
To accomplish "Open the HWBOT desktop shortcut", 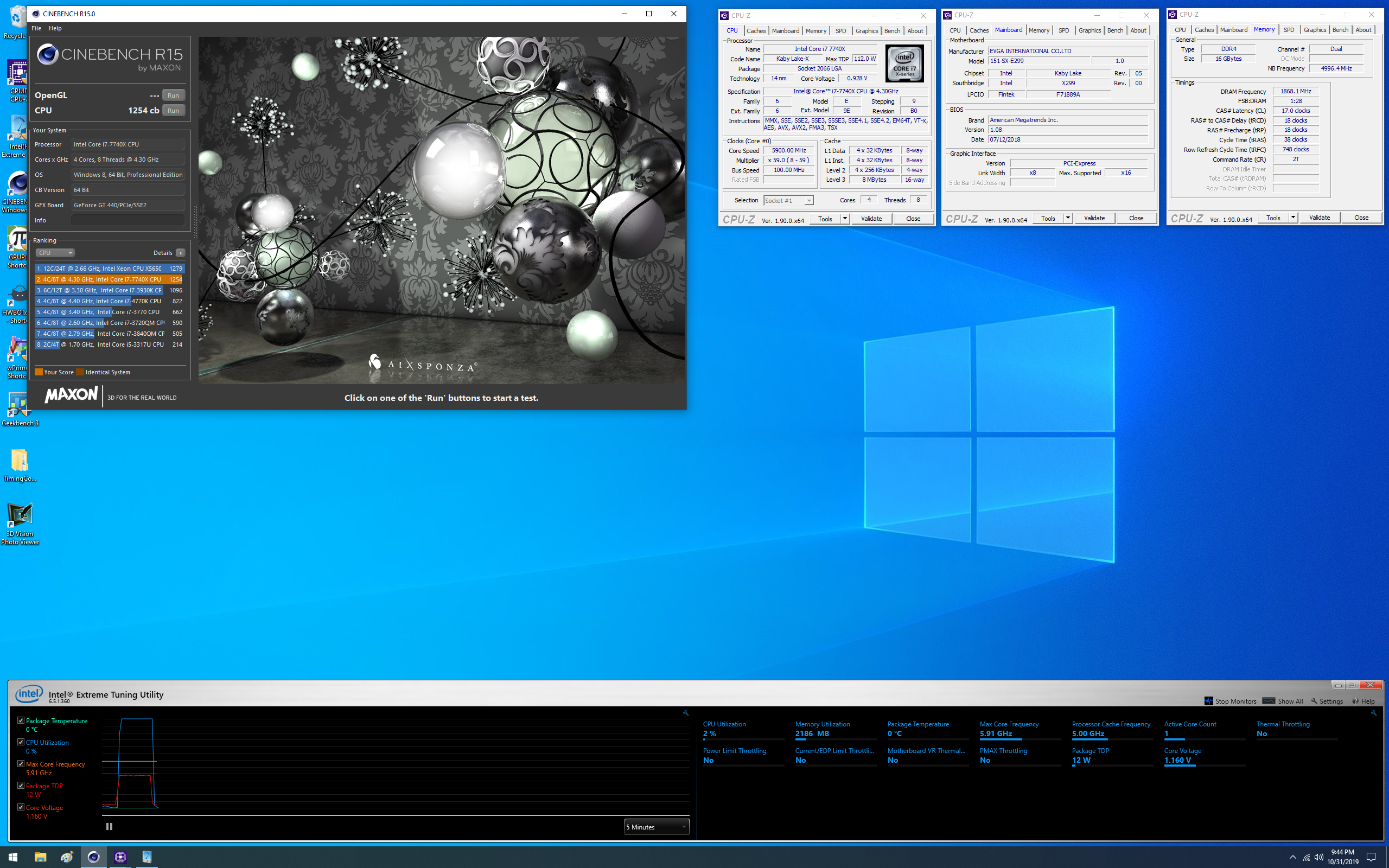I will pyautogui.click(x=15, y=303).
